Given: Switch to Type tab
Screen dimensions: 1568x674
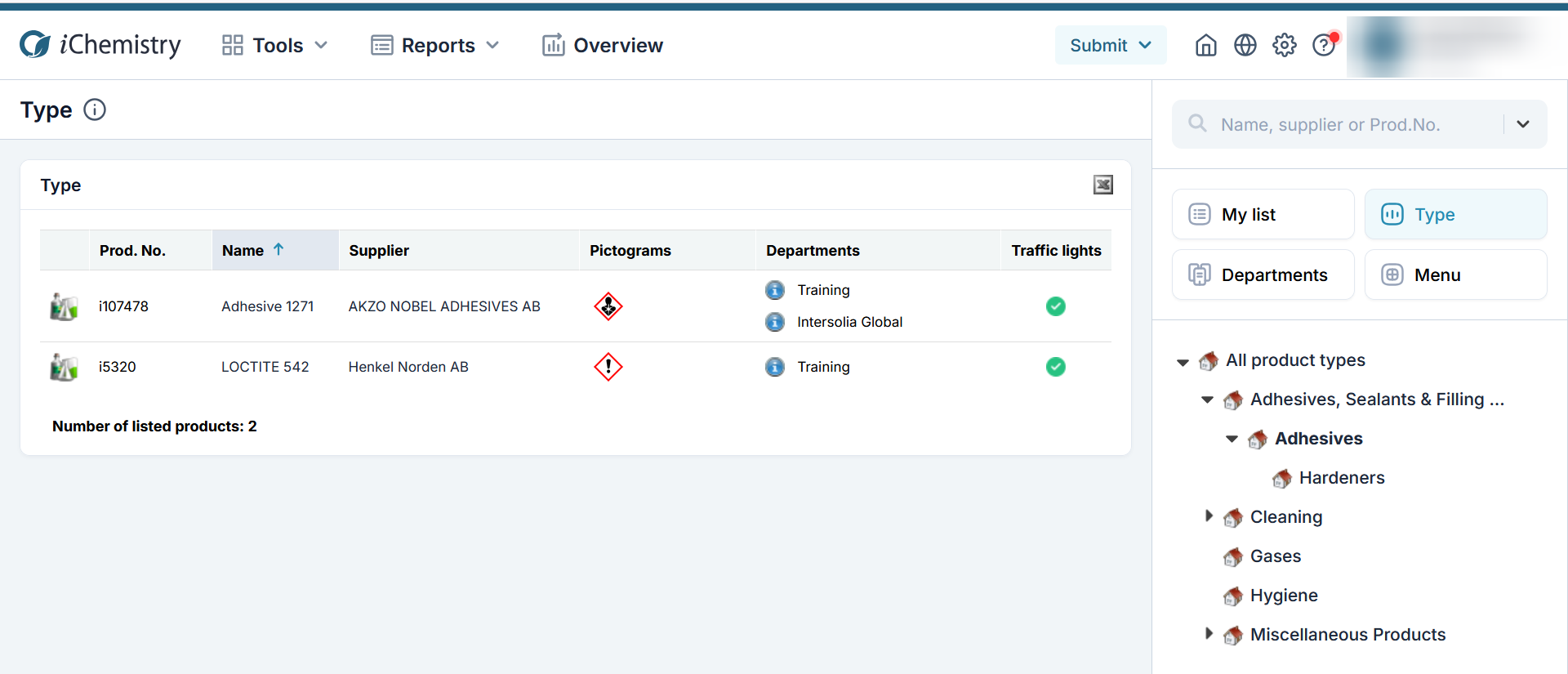Looking at the screenshot, I should 1456,214.
